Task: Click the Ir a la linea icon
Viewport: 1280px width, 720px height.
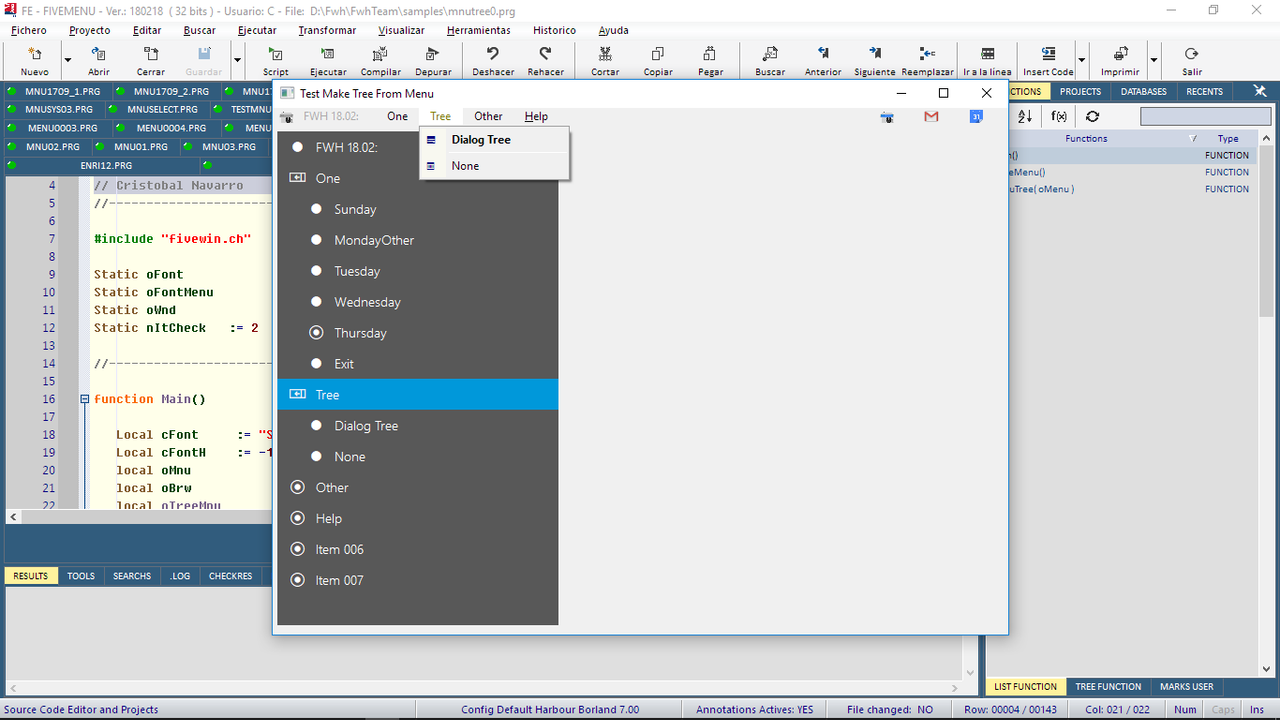Action: (988, 54)
